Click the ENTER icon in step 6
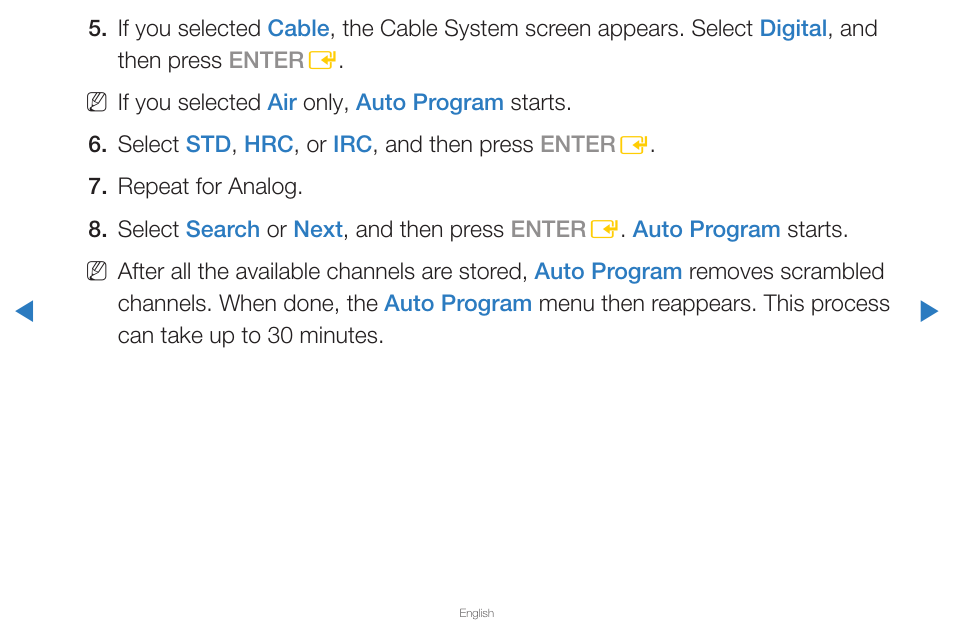 click(634, 145)
